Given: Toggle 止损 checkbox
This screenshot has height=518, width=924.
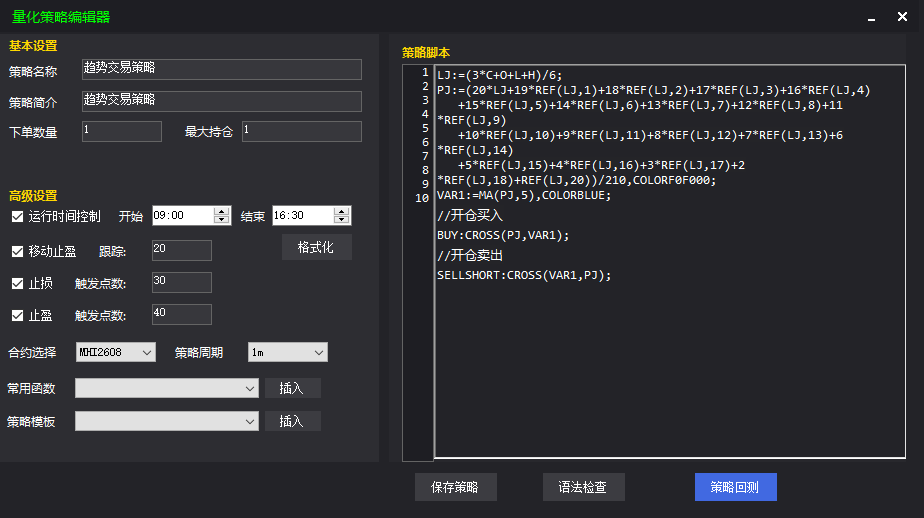Looking at the screenshot, I should pos(18,283).
